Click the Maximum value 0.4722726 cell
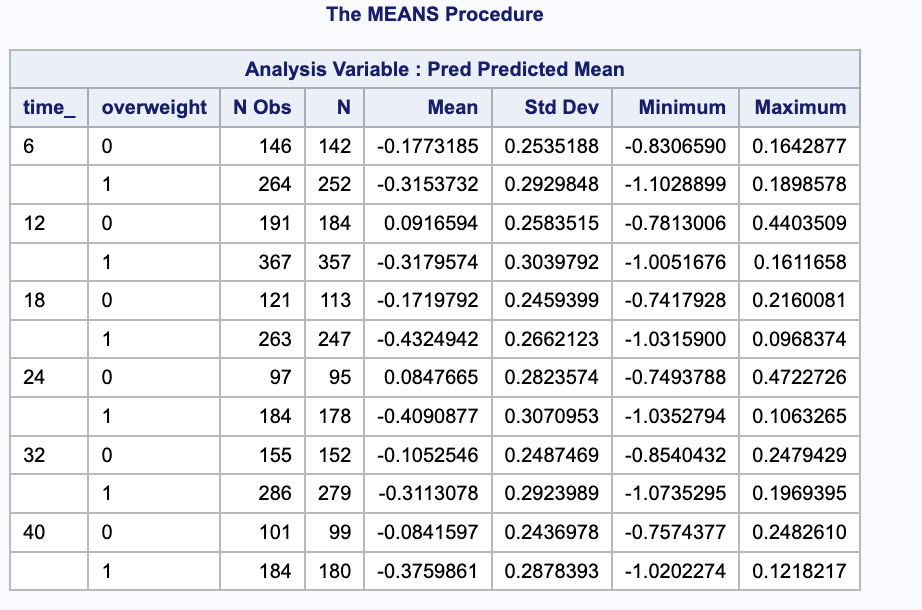Image resolution: width=922 pixels, height=610 pixels. pos(798,378)
